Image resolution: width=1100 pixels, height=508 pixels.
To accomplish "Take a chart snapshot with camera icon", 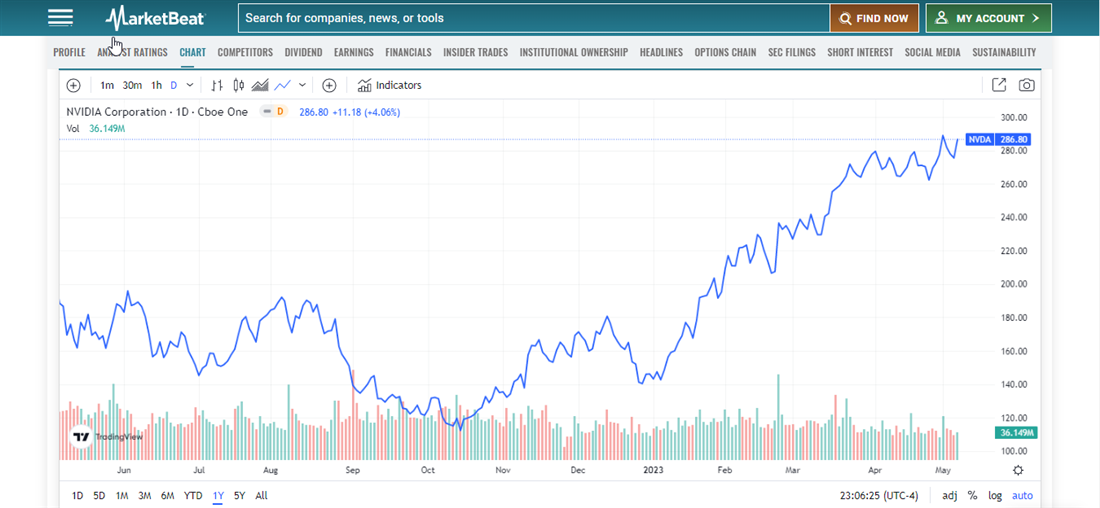I will pos(1026,85).
